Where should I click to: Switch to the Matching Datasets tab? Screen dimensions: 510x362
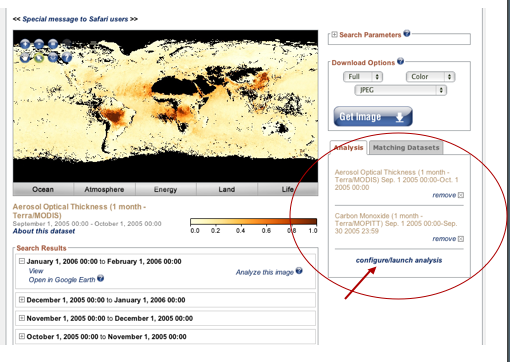click(406, 148)
